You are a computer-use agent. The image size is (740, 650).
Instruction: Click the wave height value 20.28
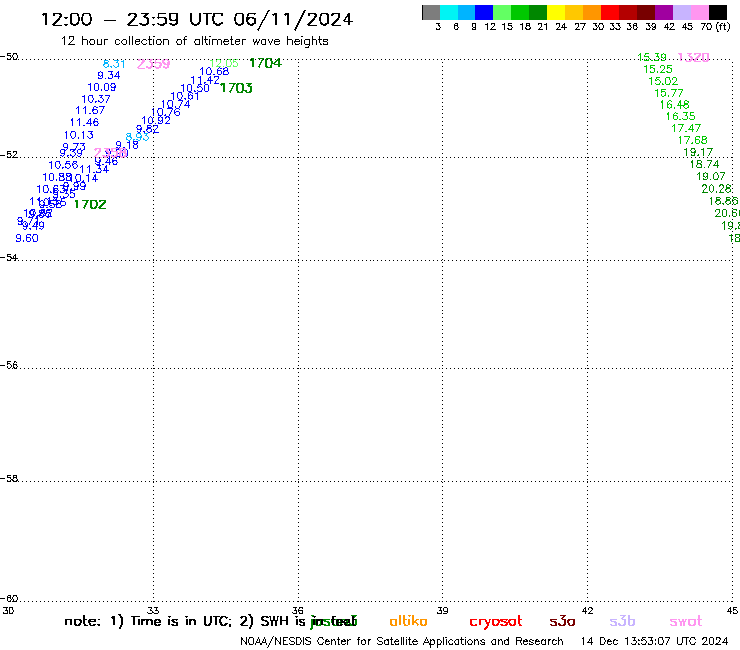click(717, 189)
